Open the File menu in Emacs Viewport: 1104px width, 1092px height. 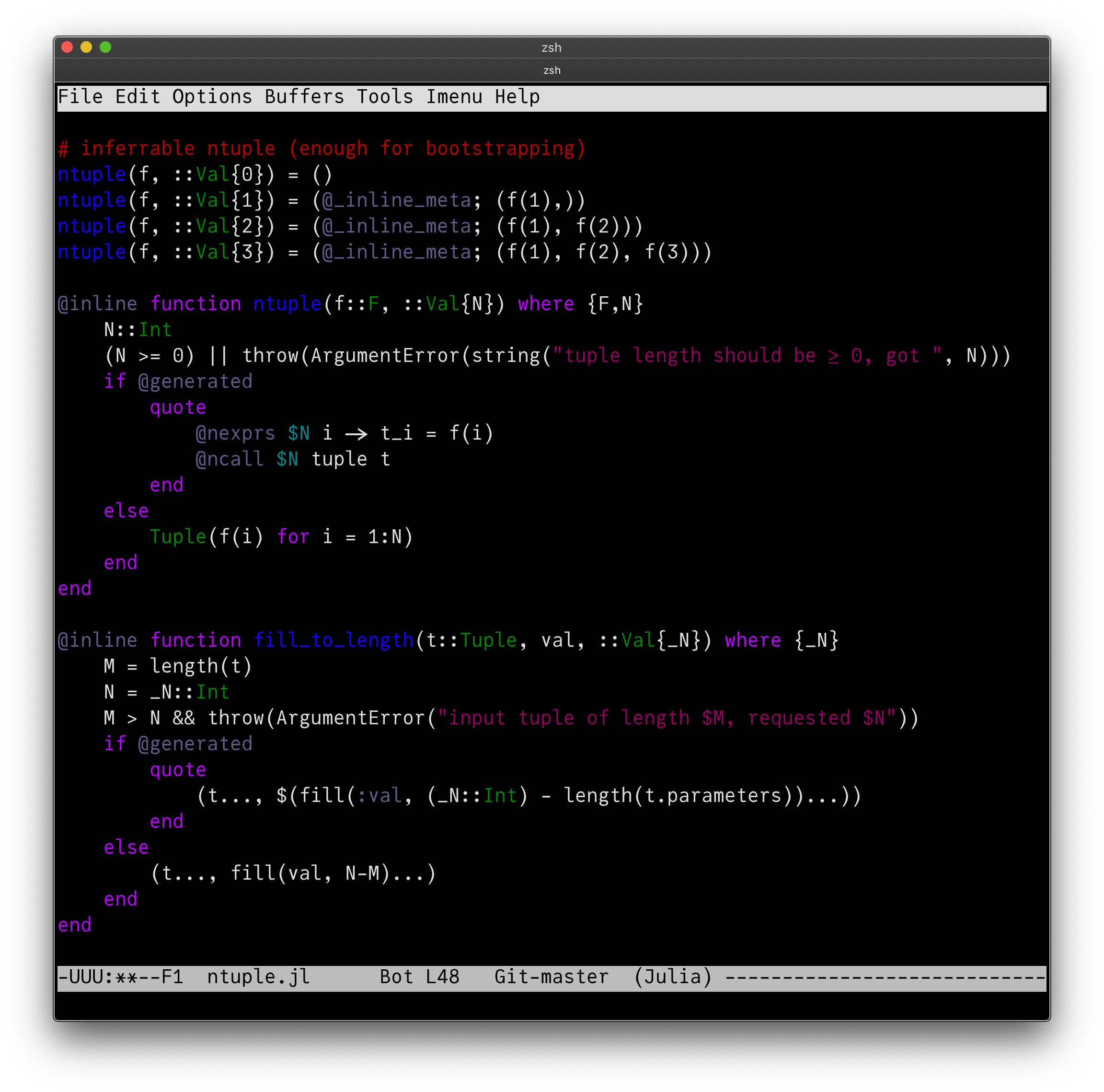coord(80,97)
